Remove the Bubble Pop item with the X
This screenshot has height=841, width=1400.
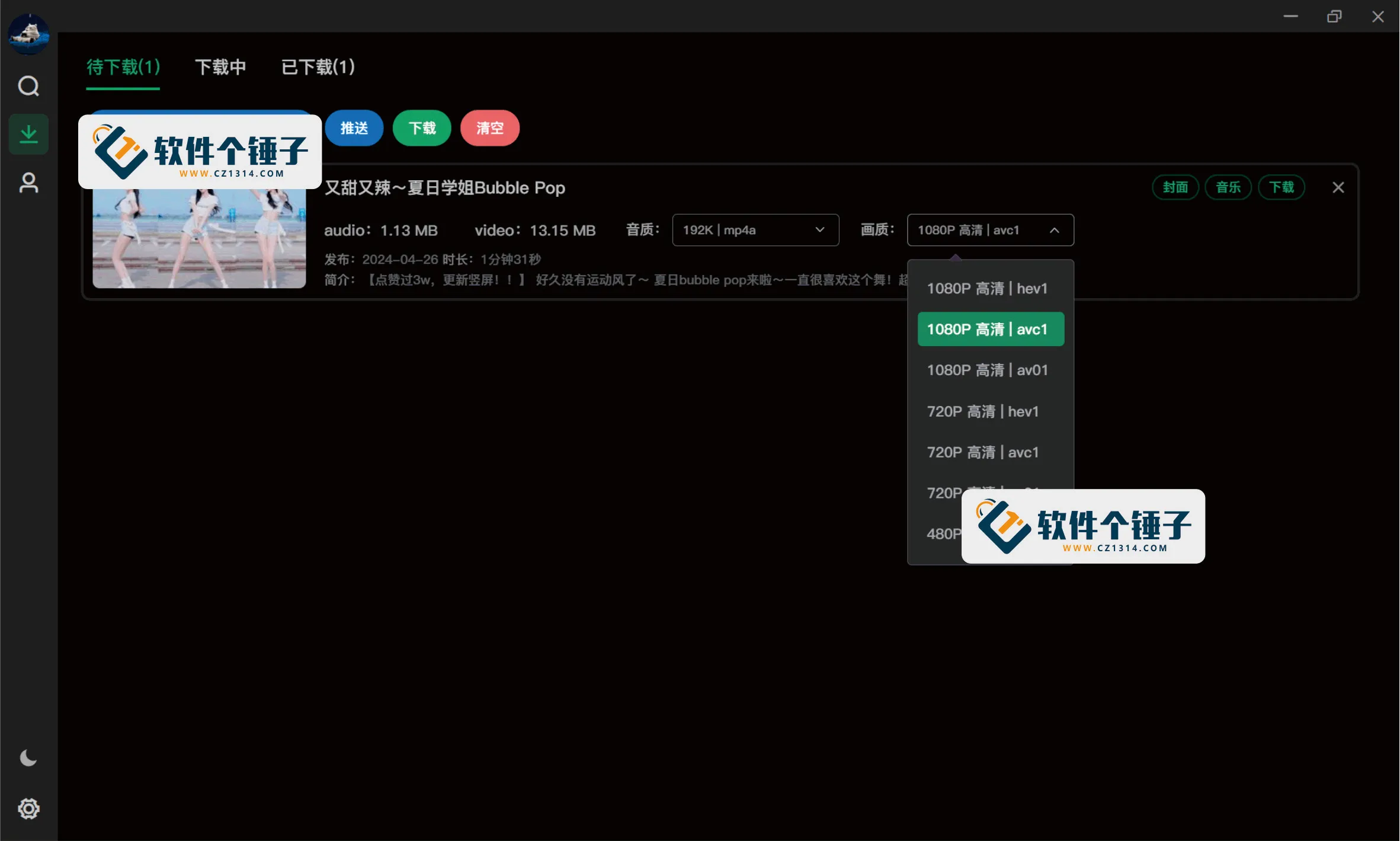(1338, 187)
